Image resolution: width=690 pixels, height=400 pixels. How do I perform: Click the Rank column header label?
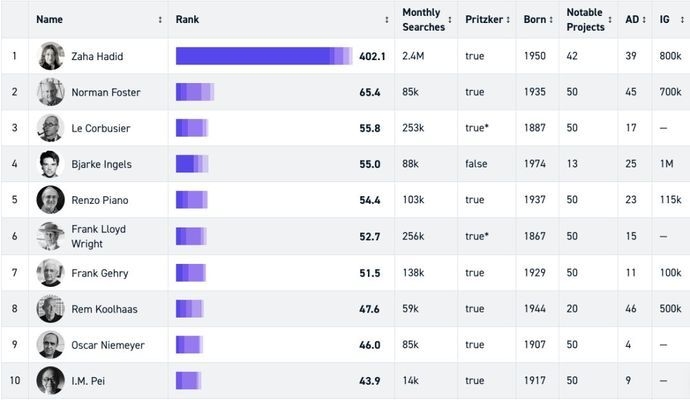pos(187,20)
